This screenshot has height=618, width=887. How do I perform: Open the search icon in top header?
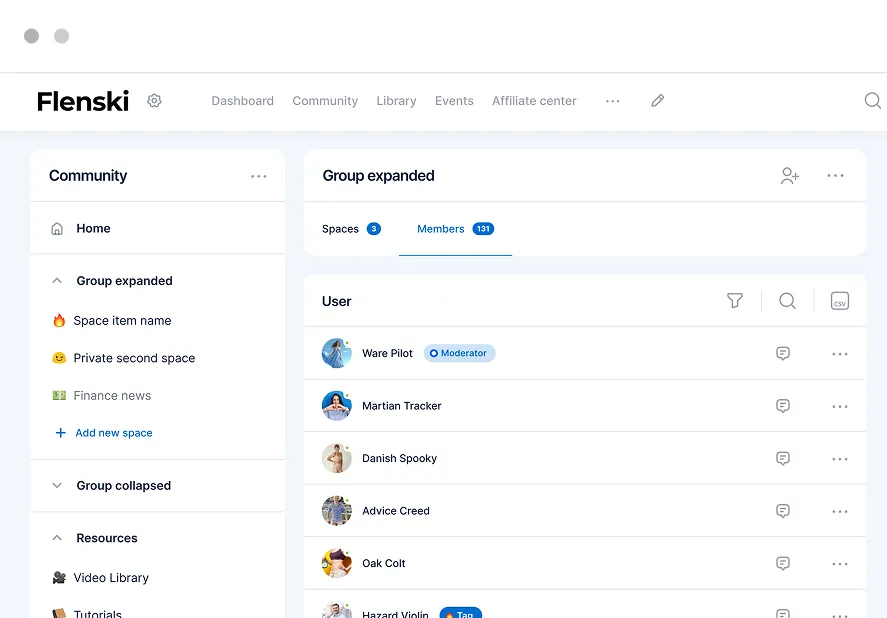(872, 101)
